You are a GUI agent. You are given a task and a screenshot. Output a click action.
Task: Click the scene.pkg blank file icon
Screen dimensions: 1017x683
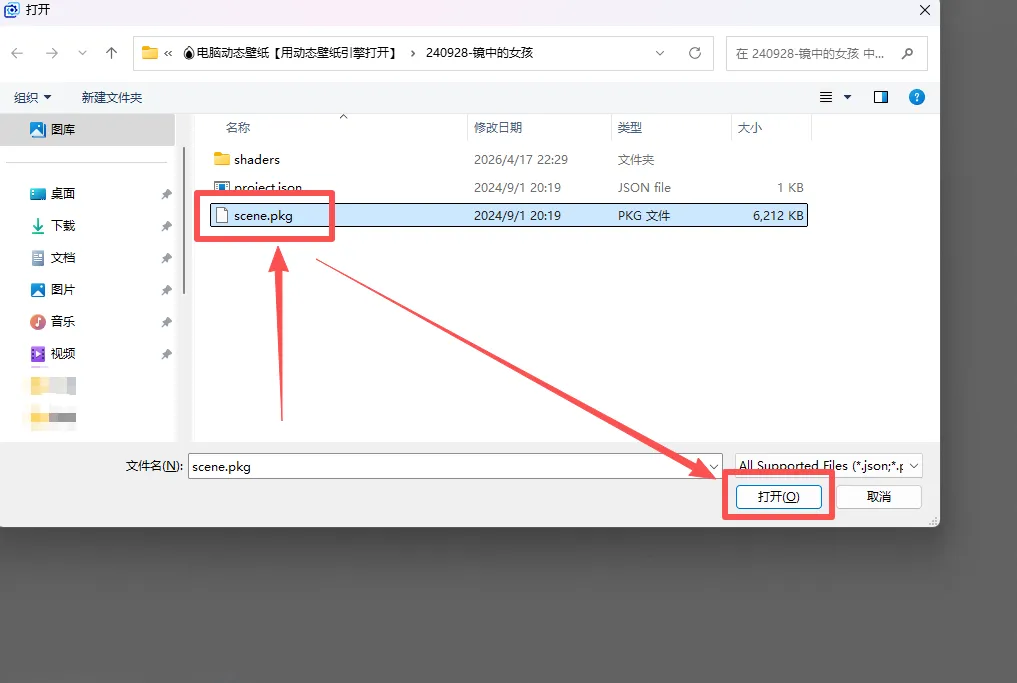(222, 215)
